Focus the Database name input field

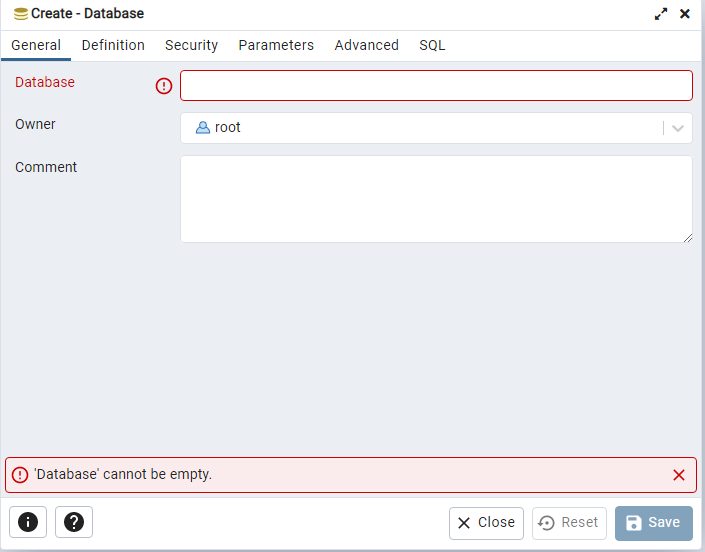coord(436,85)
